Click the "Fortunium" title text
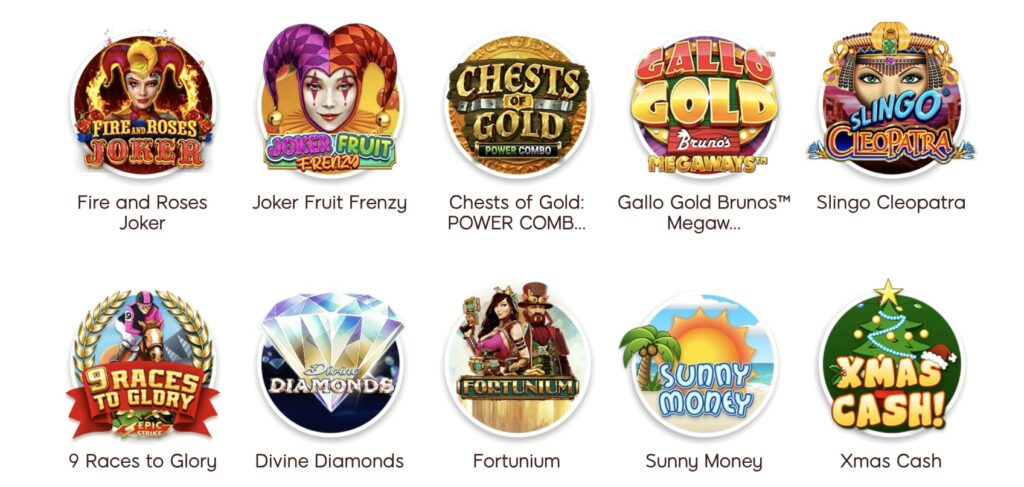This screenshot has width=1024, height=487. (x=517, y=462)
